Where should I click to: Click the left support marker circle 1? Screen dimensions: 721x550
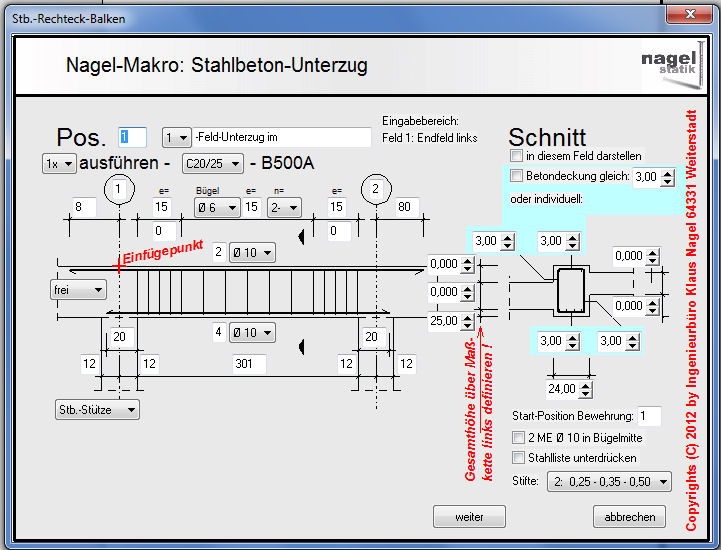120,189
